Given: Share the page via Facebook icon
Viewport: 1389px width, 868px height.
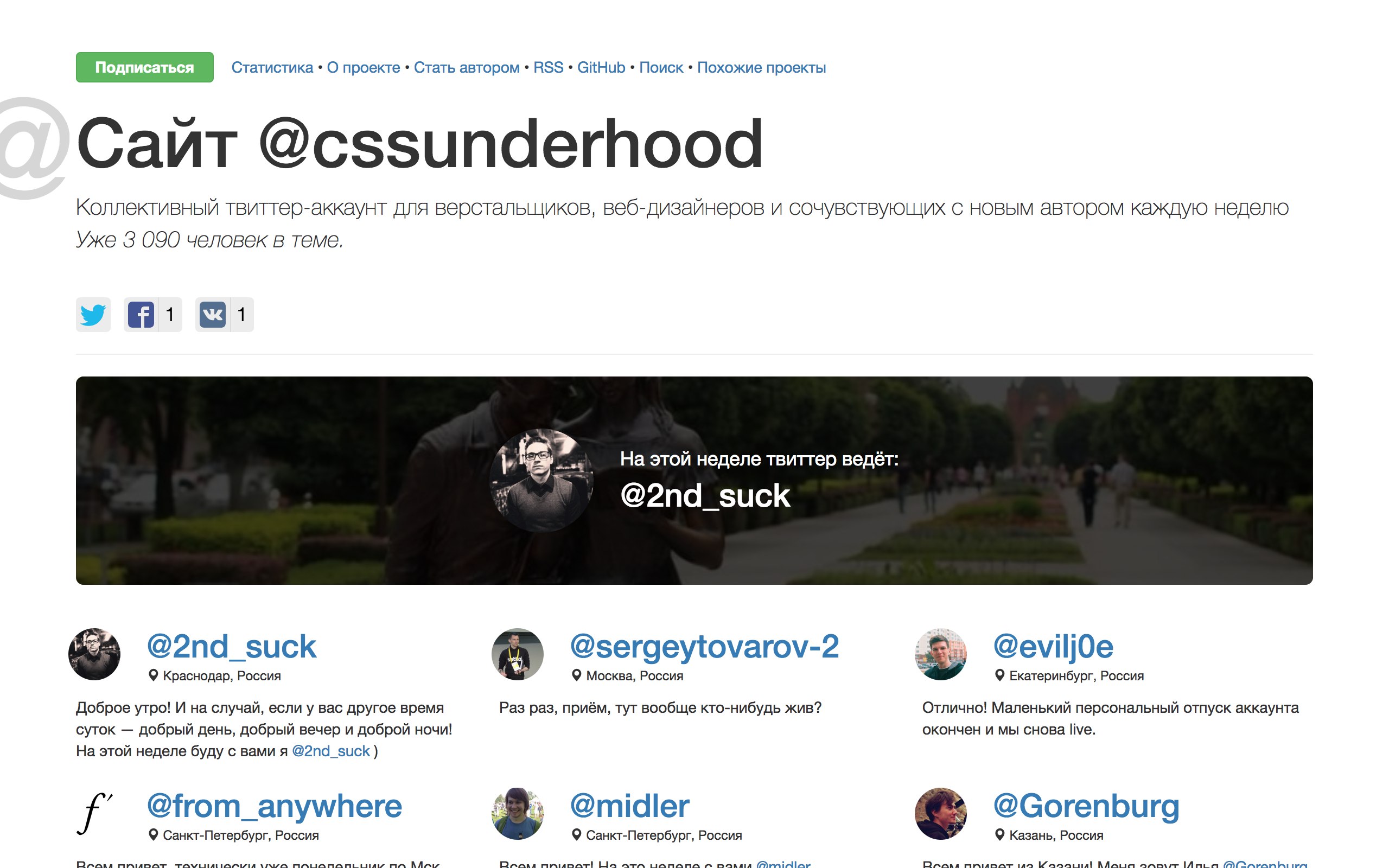Looking at the screenshot, I should 141,315.
